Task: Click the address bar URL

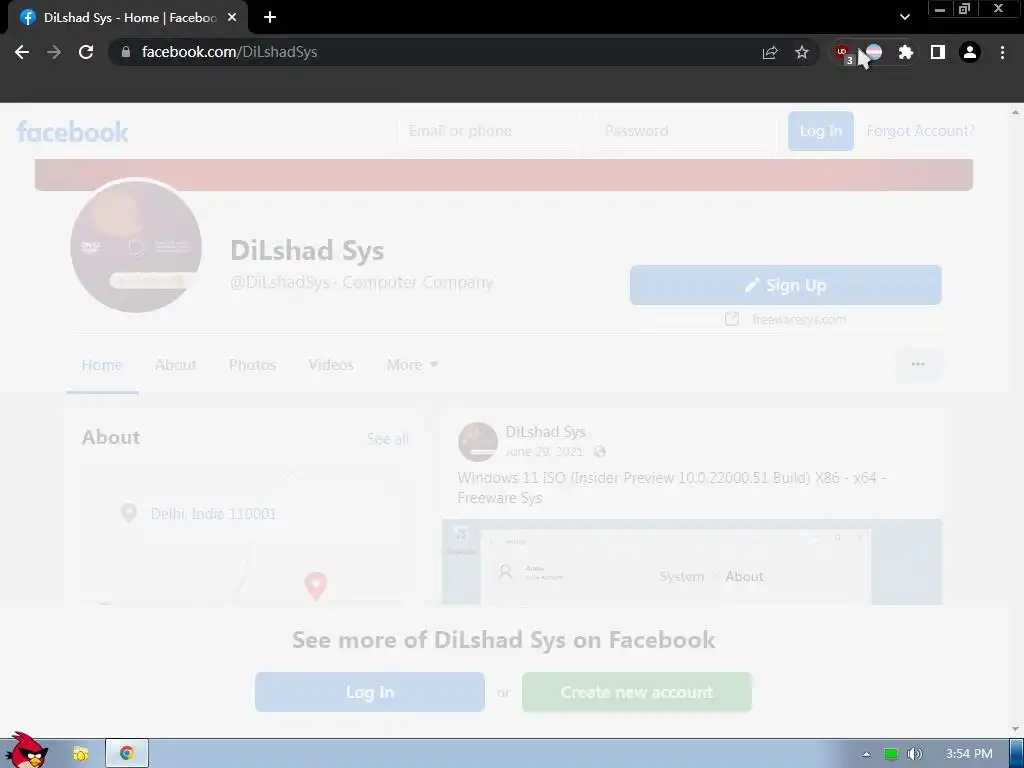Action: [229, 52]
